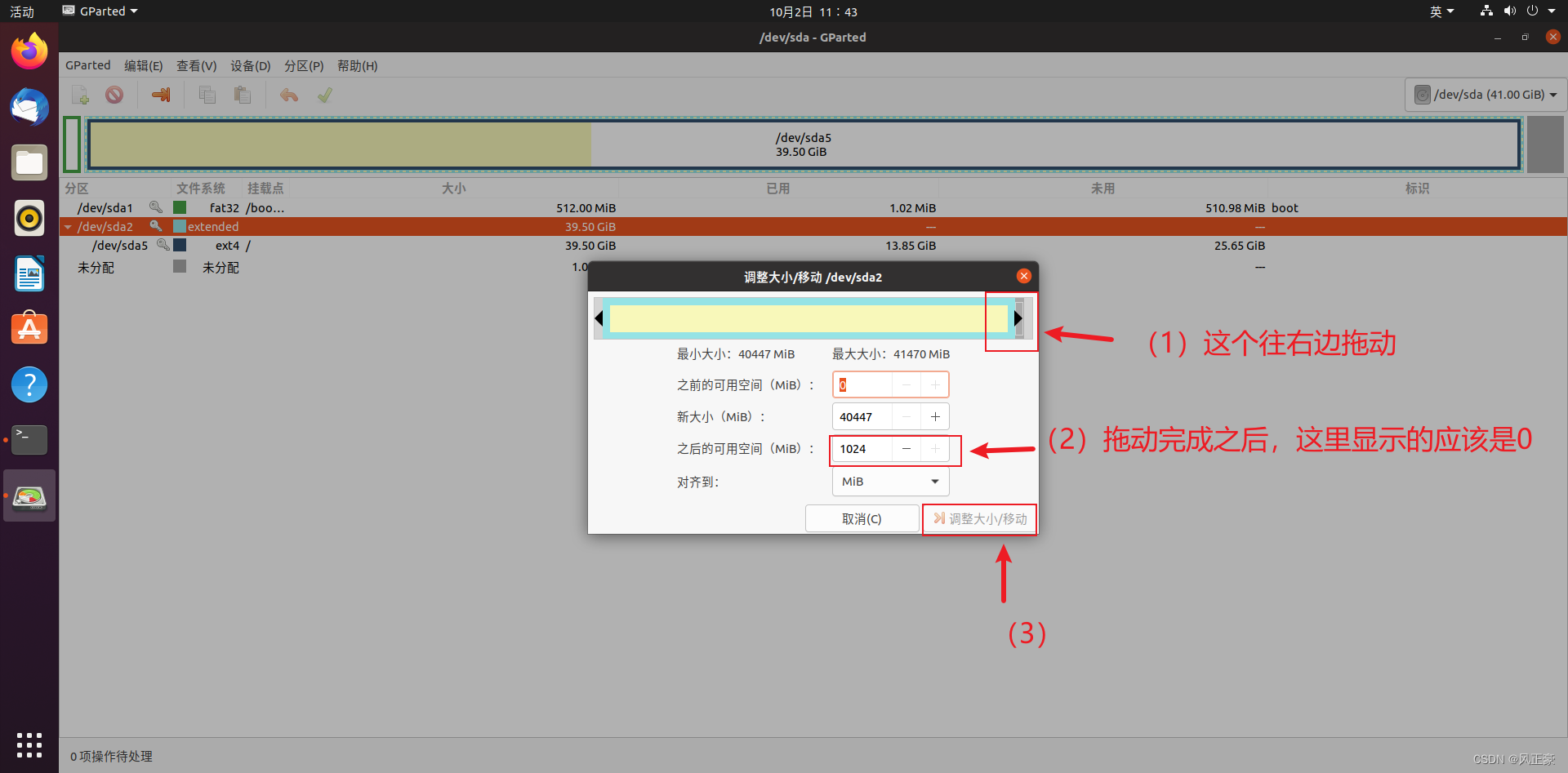Open the GParted menu

(87, 65)
